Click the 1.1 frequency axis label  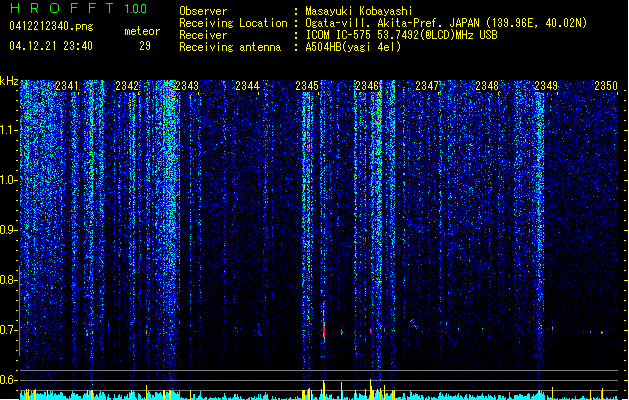9,130
